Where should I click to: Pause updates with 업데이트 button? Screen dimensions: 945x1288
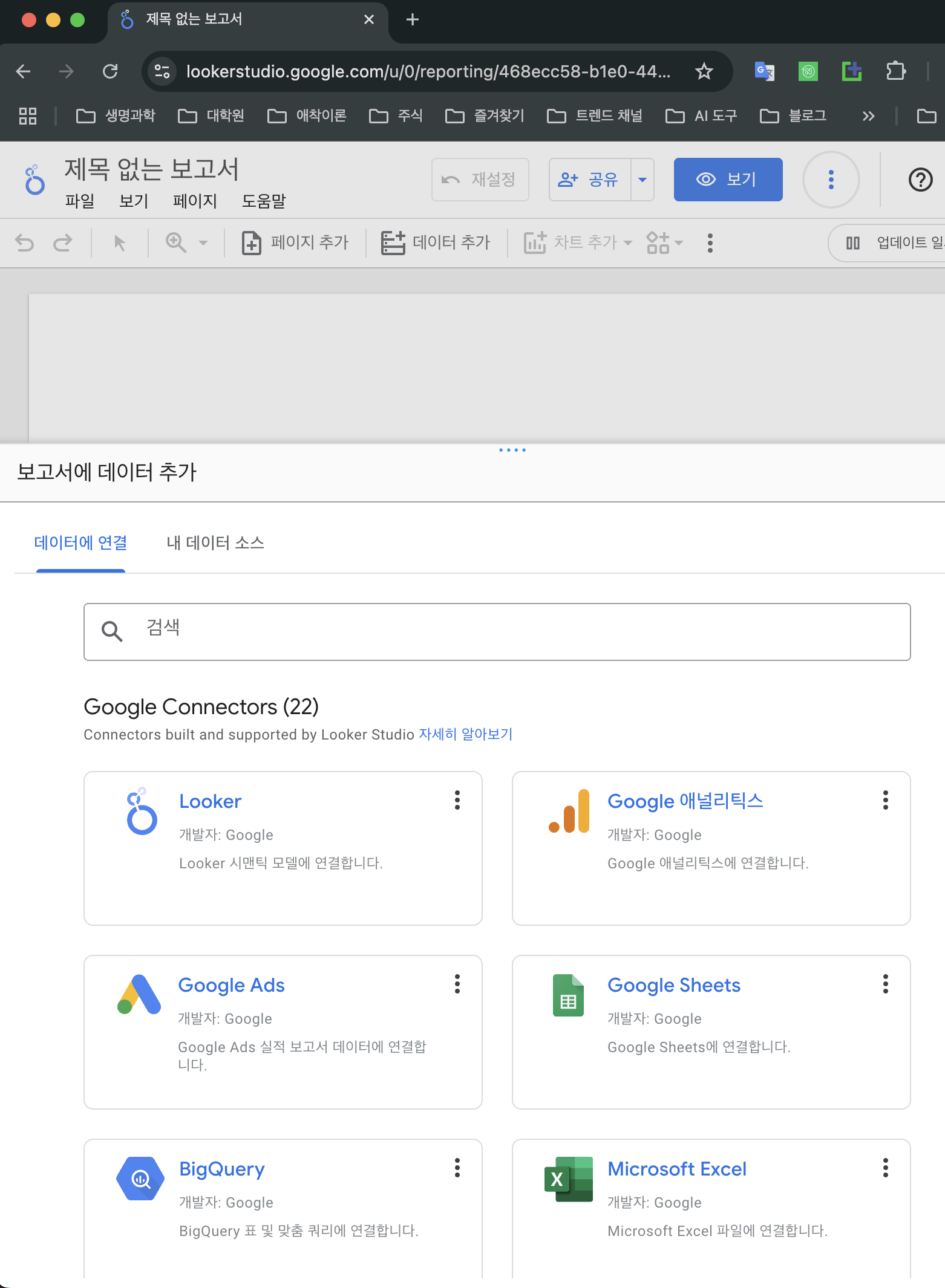[x=888, y=242]
